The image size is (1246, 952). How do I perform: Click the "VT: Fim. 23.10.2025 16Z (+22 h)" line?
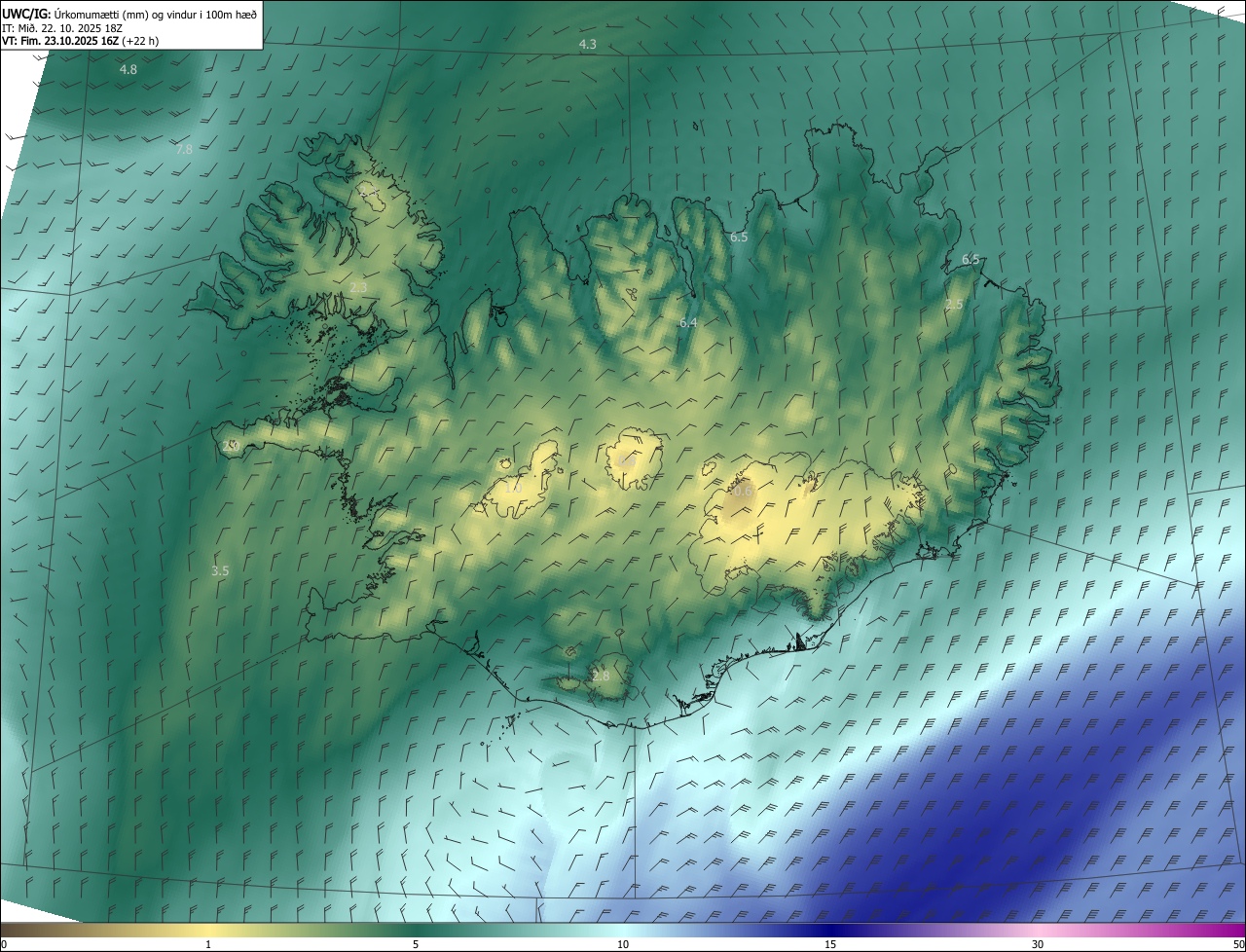[80, 41]
